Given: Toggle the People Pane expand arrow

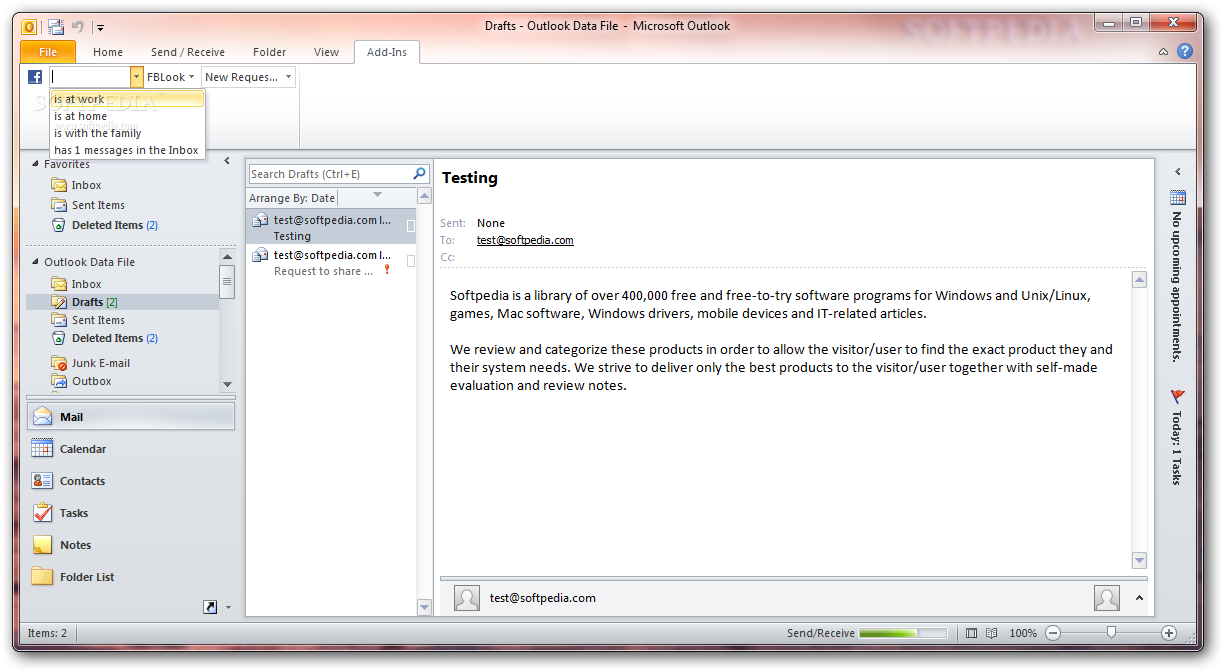Looking at the screenshot, I should (x=1138, y=598).
